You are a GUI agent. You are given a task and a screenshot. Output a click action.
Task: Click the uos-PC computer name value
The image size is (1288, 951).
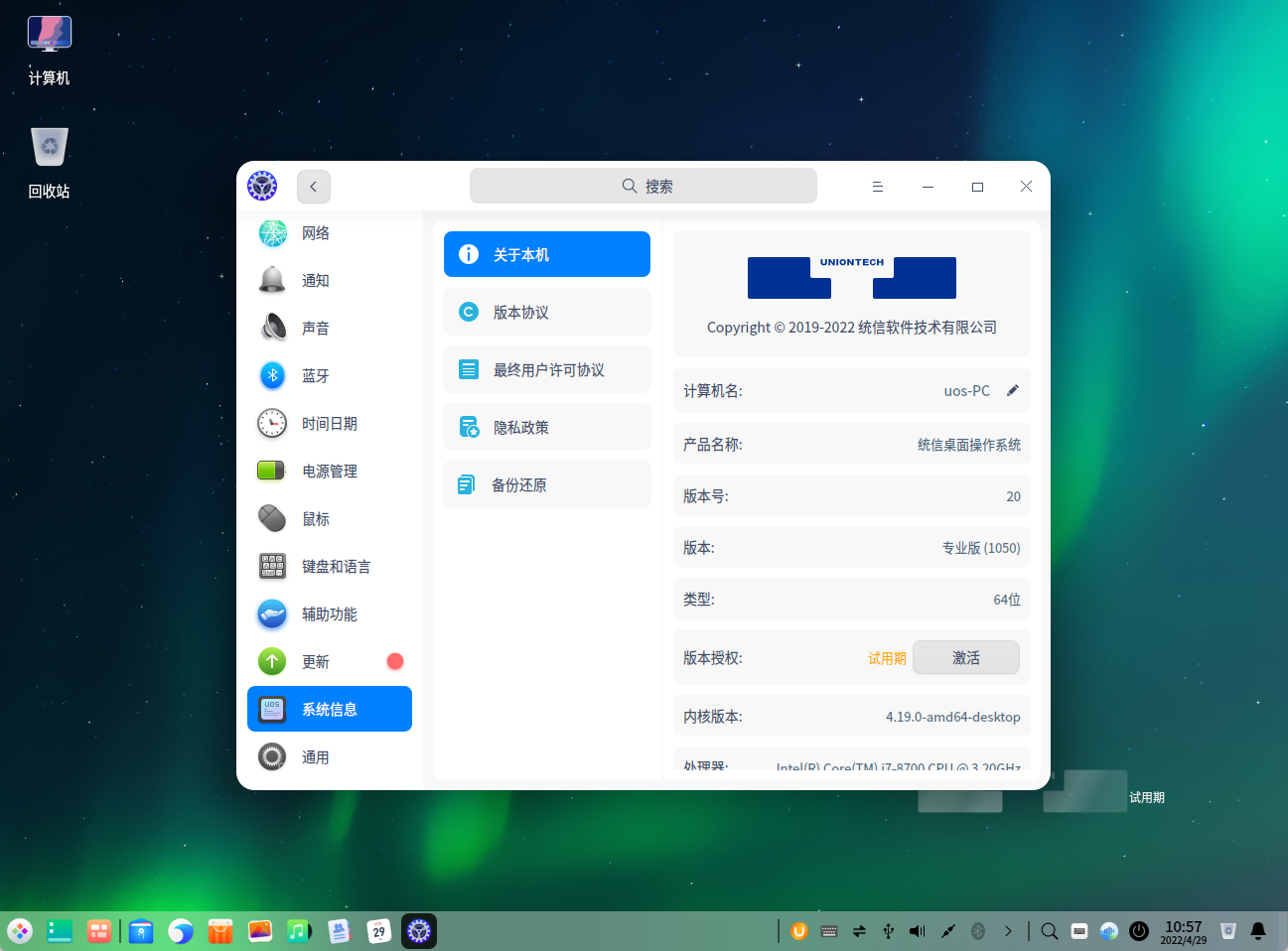967,391
